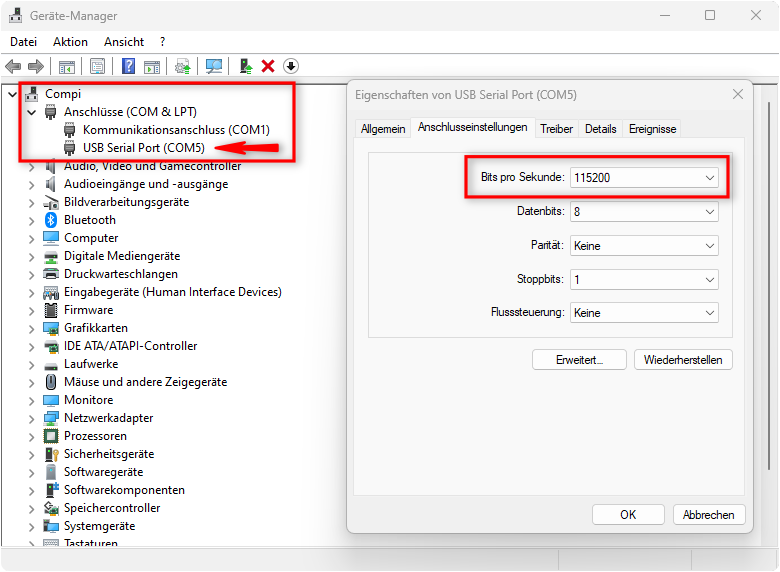Open the Aktion menu
Image resolution: width=780 pixels, height=572 pixels.
click(70, 42)
